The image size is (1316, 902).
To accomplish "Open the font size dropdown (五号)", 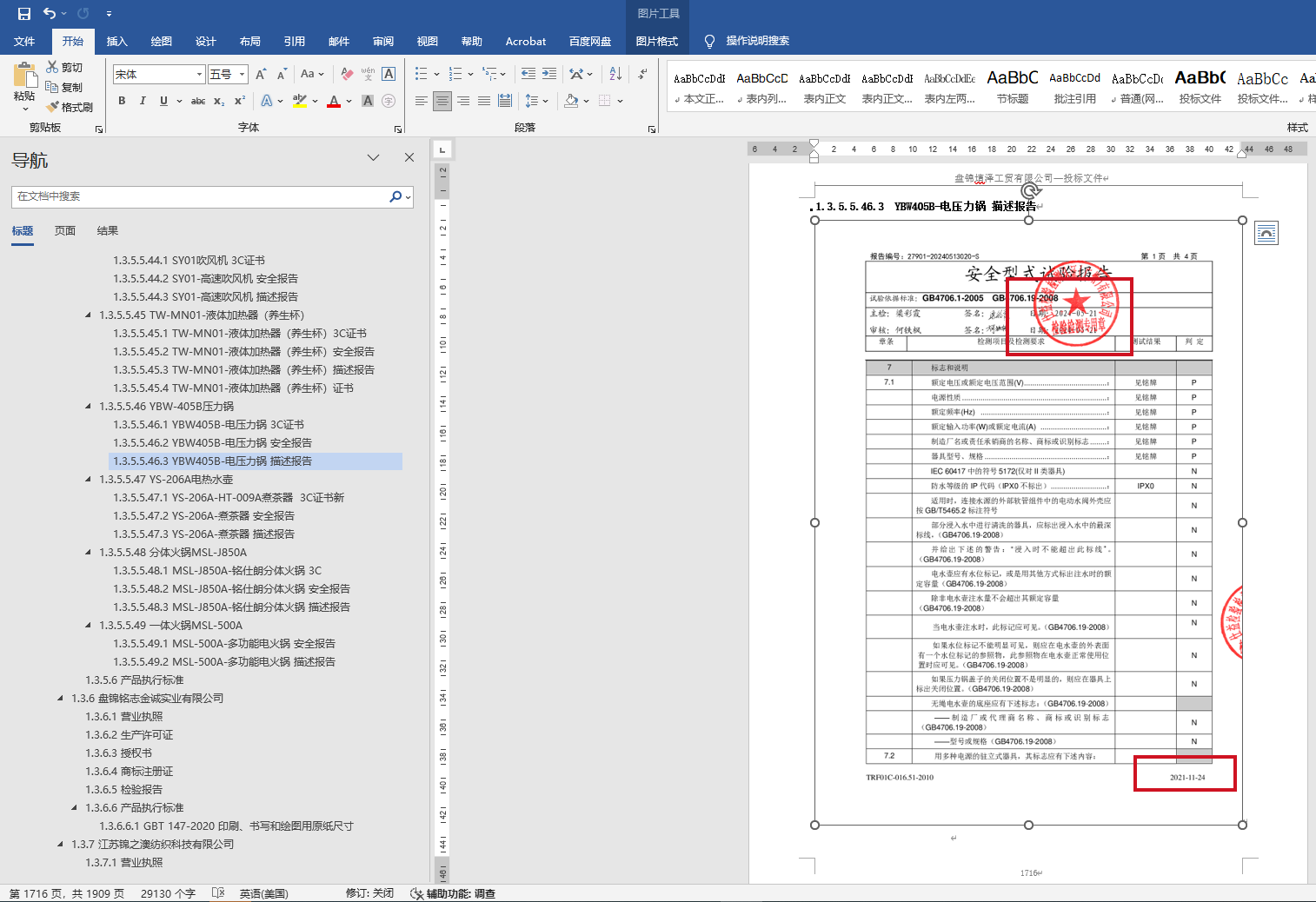I will click(x=243, y=75).
